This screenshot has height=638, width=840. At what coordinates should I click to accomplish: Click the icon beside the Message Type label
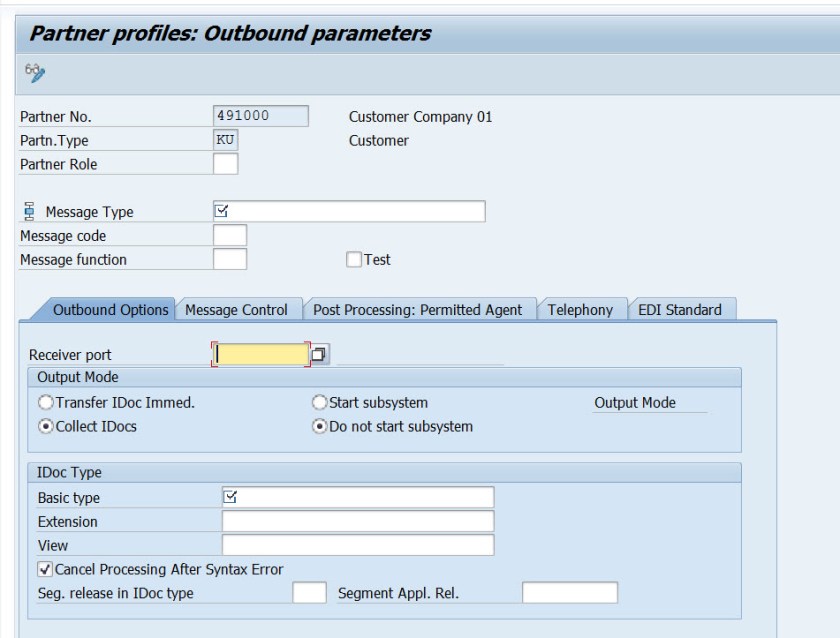coord(27,211)
